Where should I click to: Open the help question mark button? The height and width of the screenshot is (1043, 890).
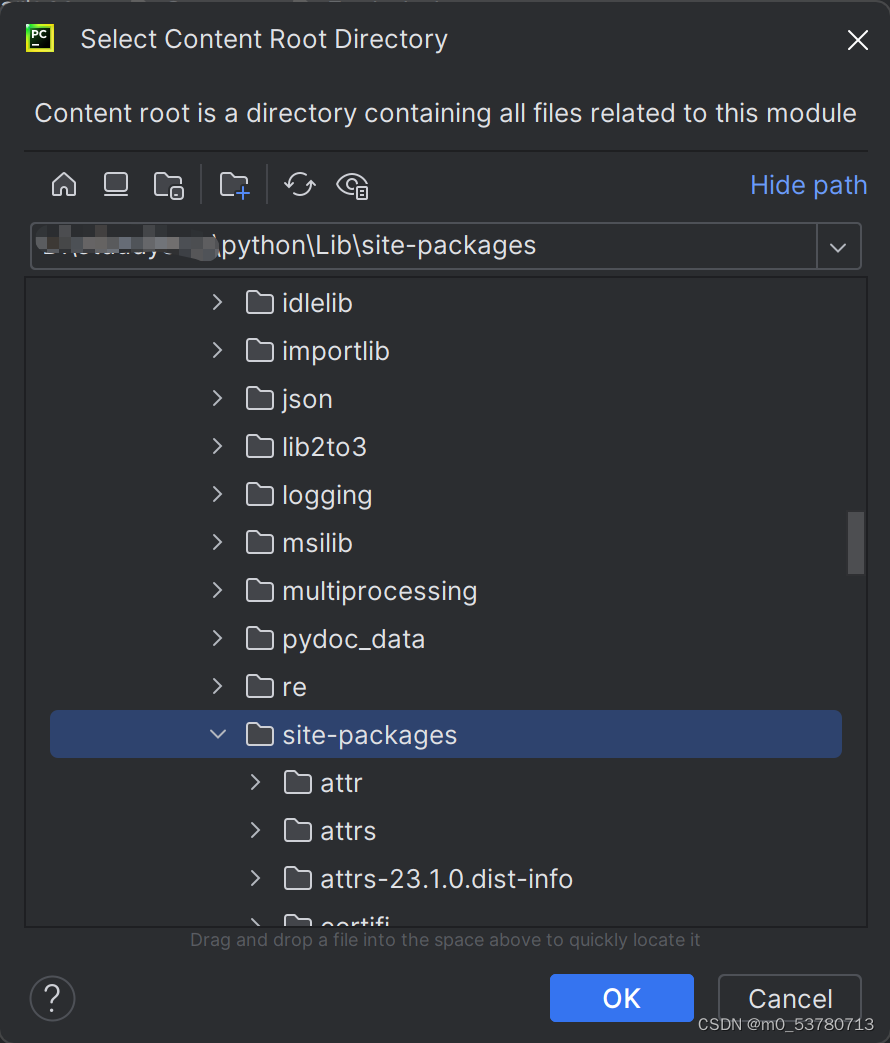(x=53, y=997)
